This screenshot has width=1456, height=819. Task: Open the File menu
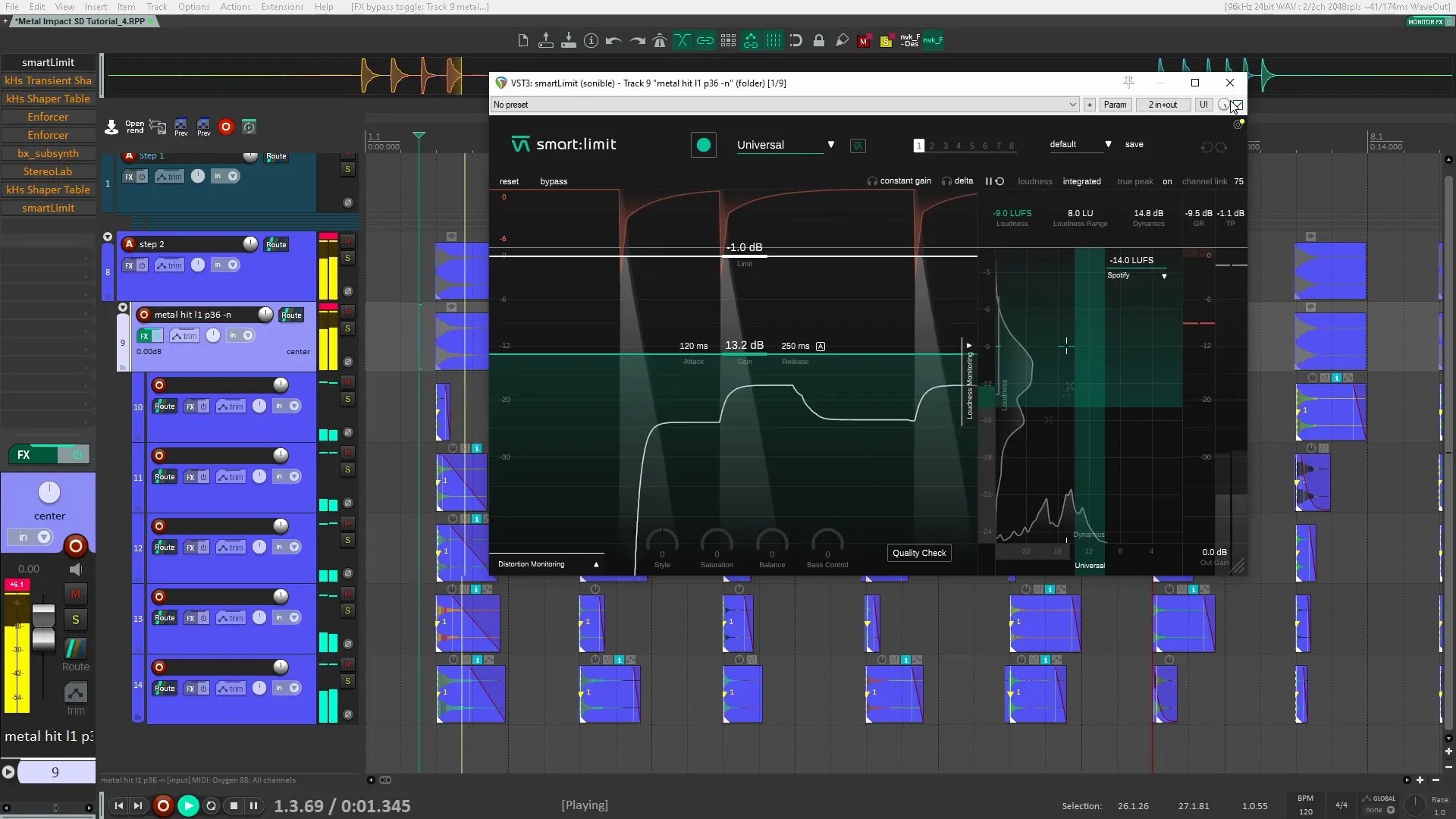(x=12, y=7)
